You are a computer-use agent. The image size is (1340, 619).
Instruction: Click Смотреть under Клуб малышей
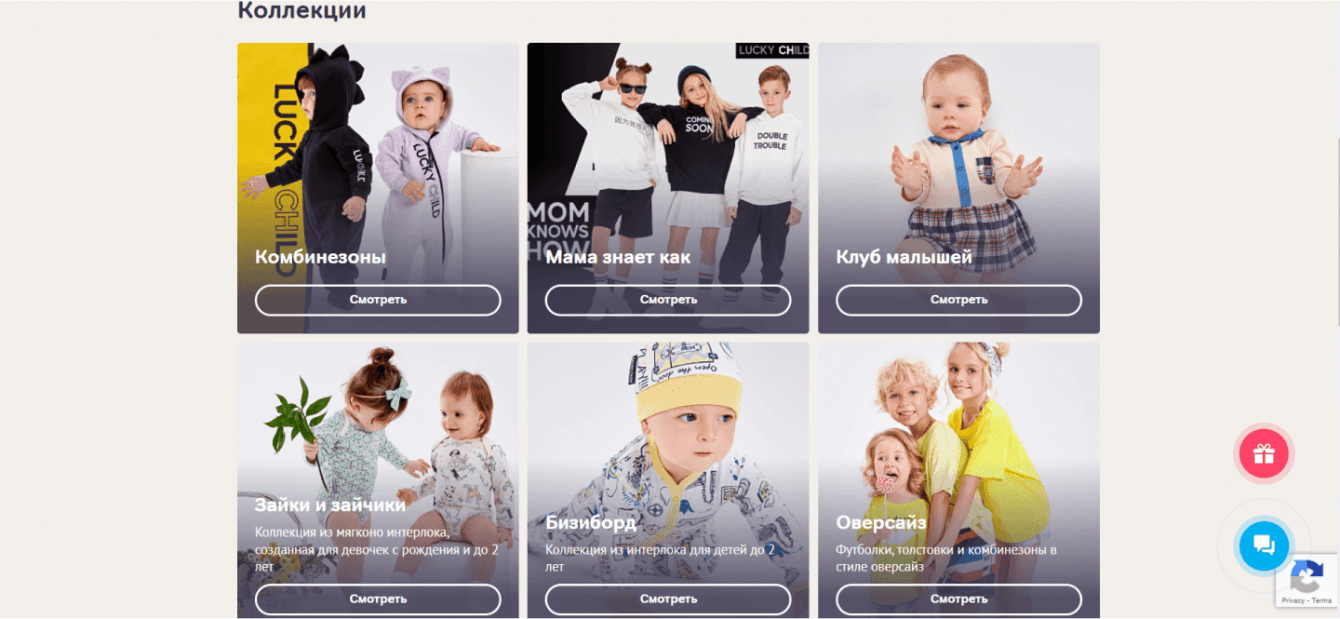coord(959,300)
